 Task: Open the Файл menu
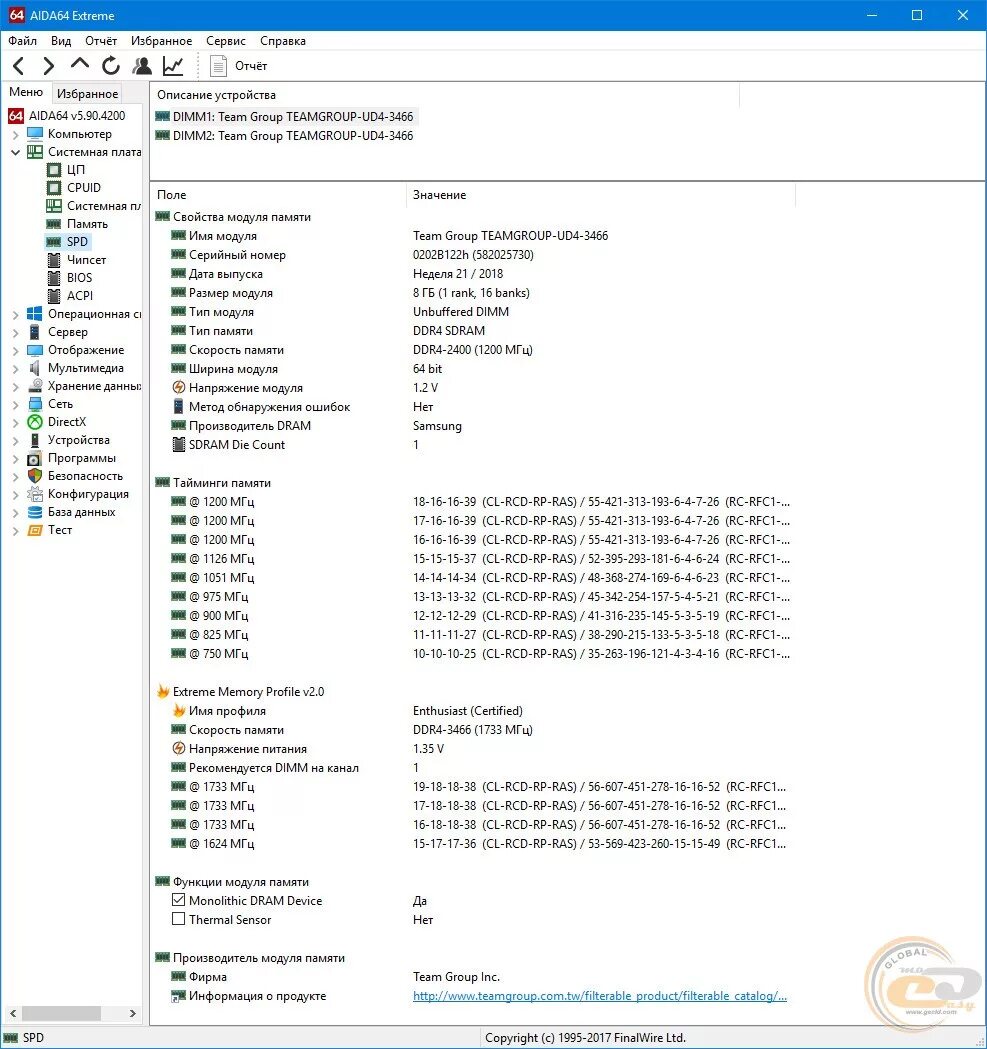click(x=22, y=41)
